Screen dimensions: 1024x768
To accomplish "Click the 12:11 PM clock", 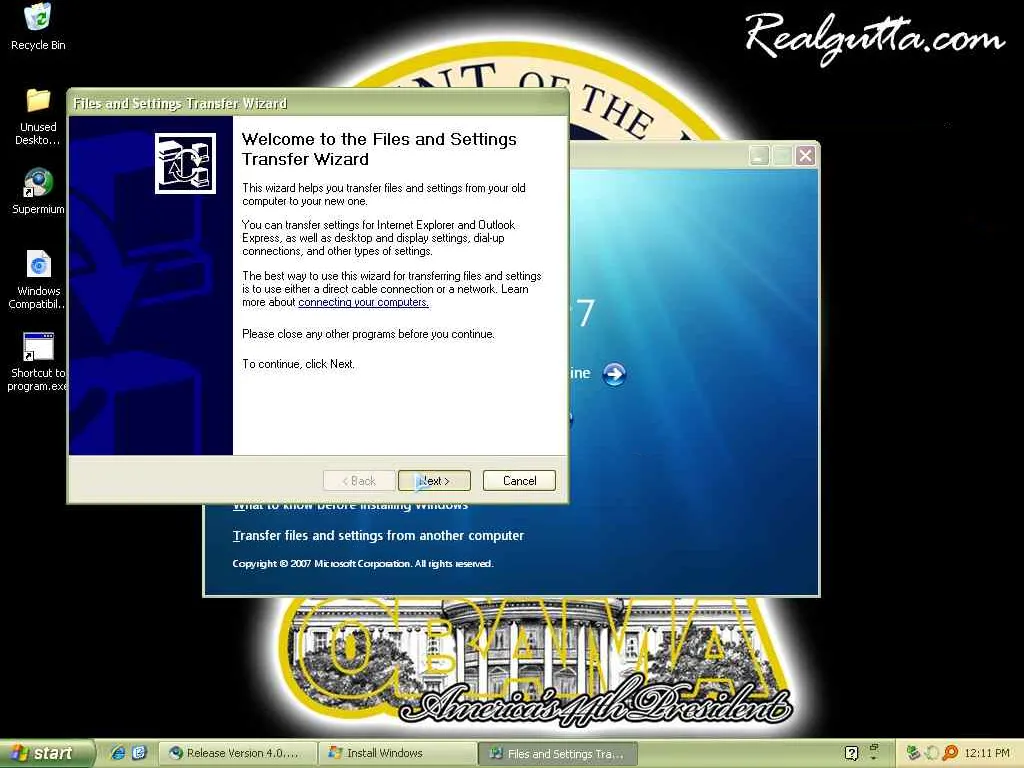I will click(x=987, y=753).
